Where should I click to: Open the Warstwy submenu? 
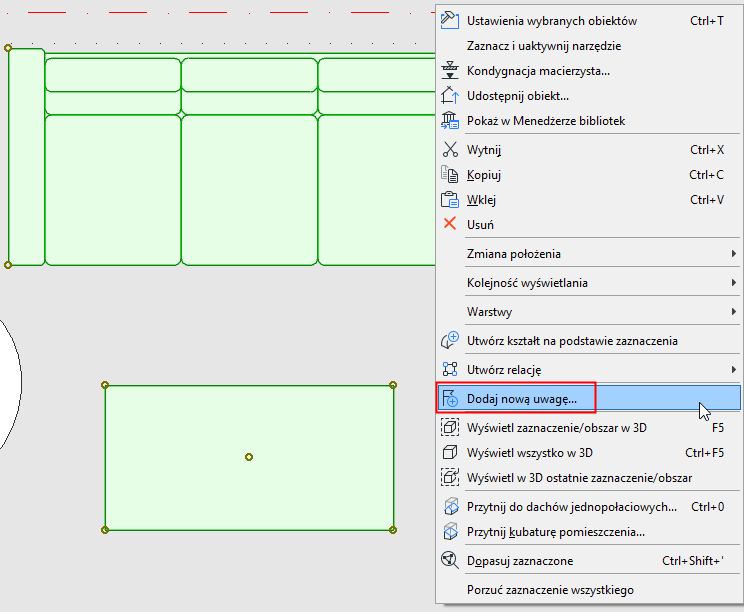(x=588, y=312)
